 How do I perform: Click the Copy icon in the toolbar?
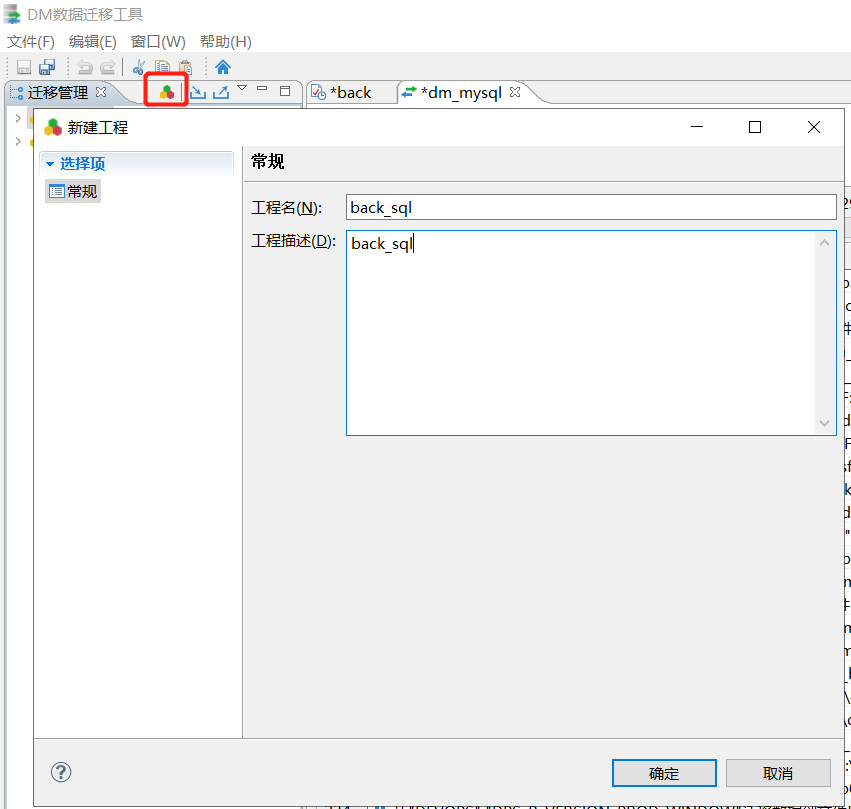click(162, 67)
